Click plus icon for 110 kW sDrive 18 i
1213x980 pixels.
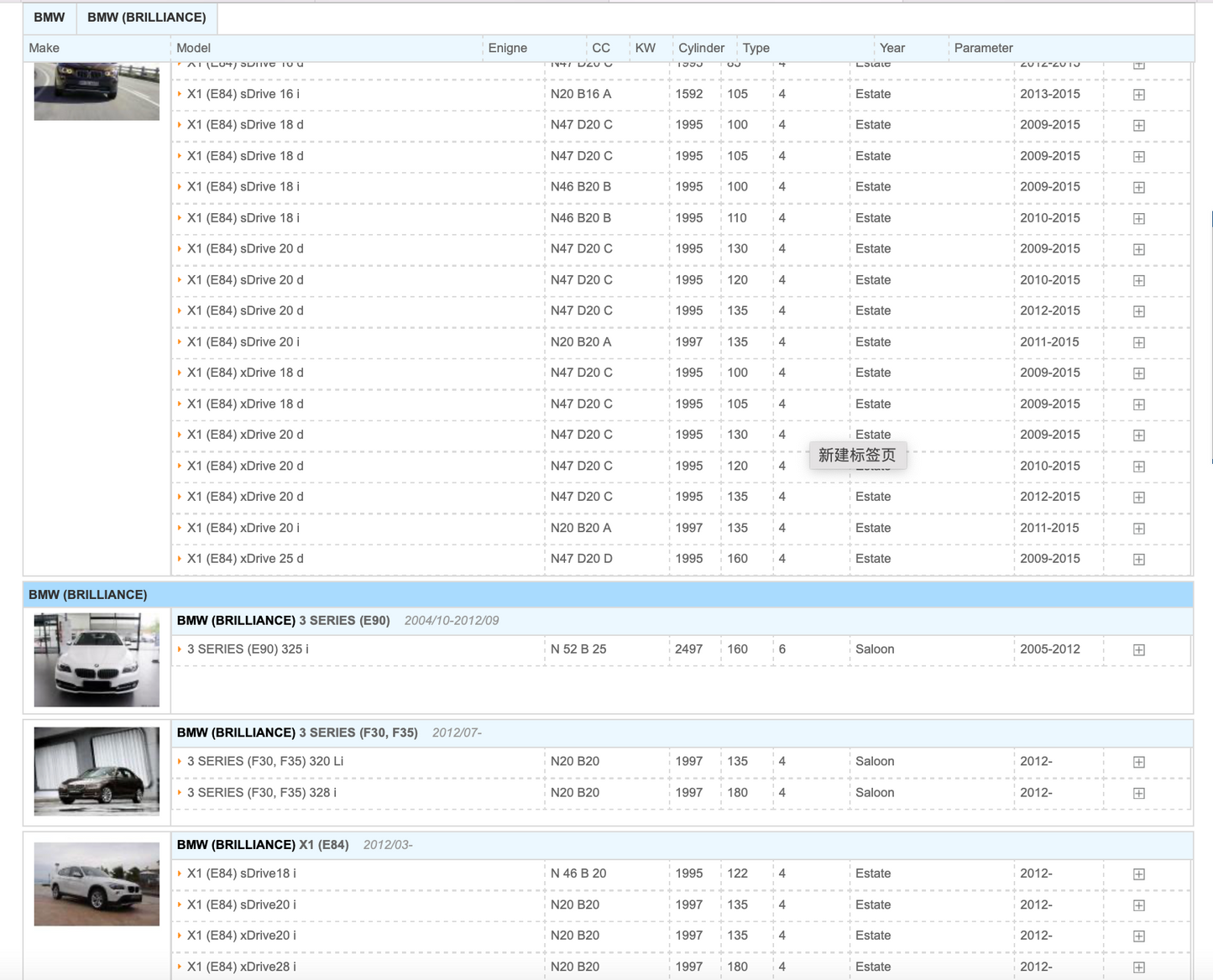pyautogui.click(x=1138, y=219)
